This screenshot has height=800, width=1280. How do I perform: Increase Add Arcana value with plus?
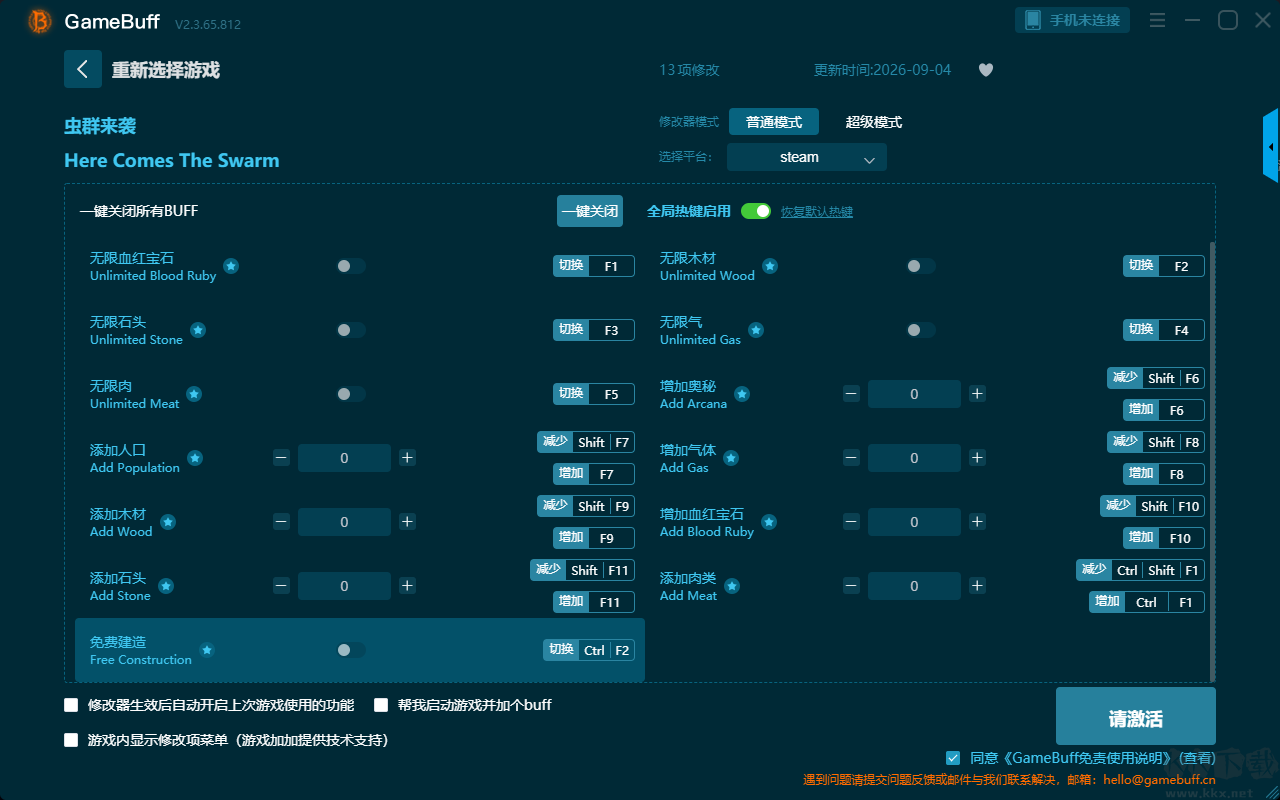tap(977, 394)
